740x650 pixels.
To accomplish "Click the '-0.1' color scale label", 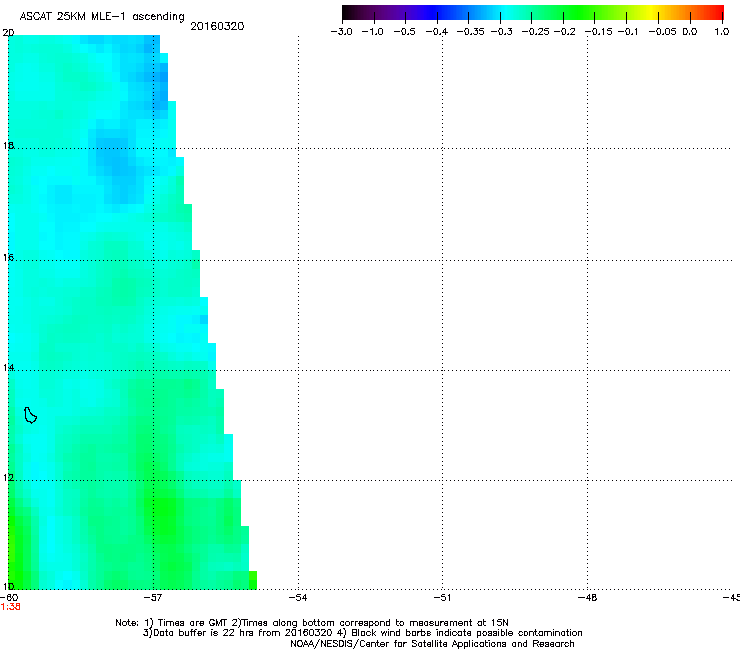I will [628, 32].
